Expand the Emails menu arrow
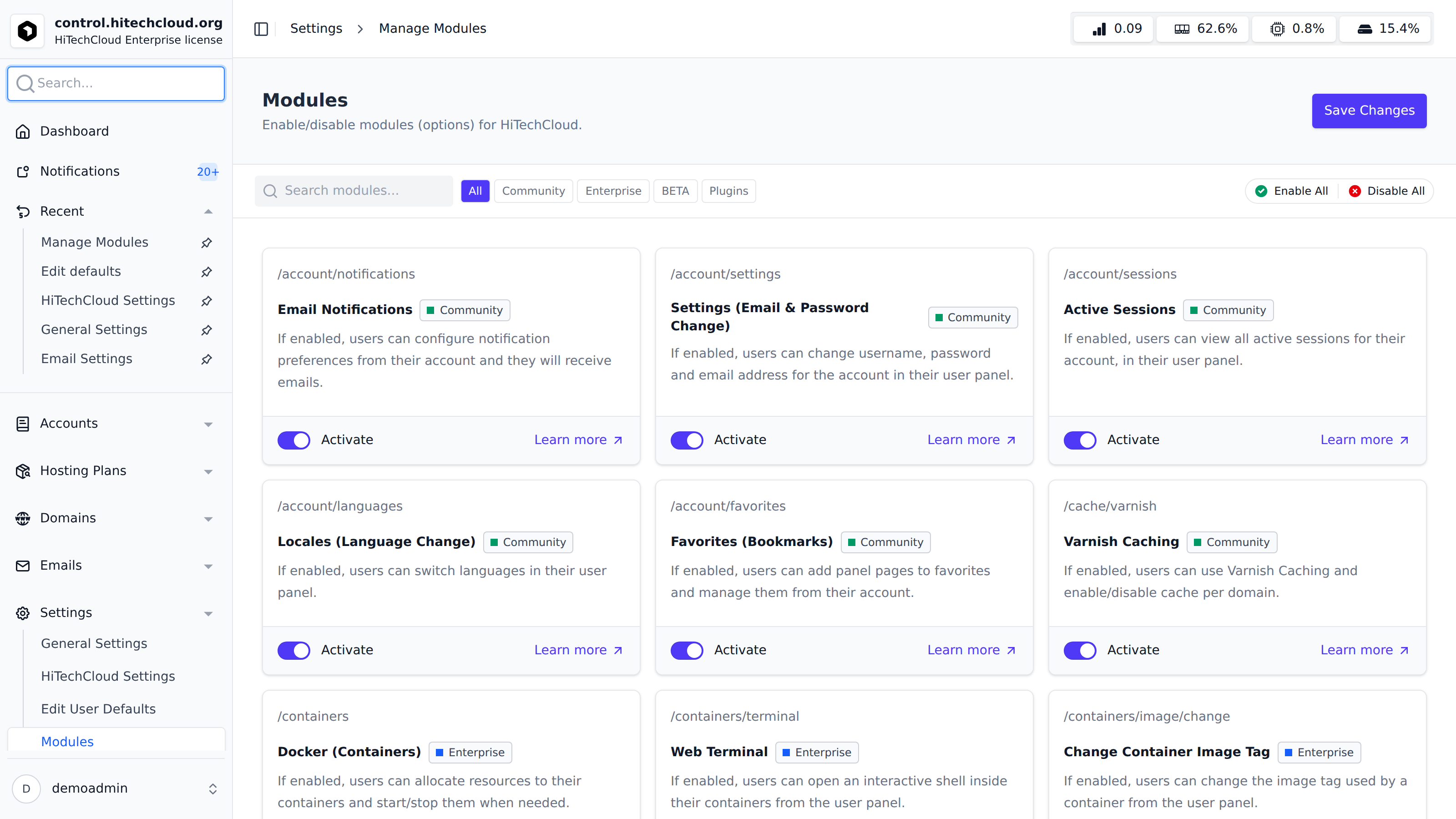This screenshot has width=1456, height=819. coord(208,566)
